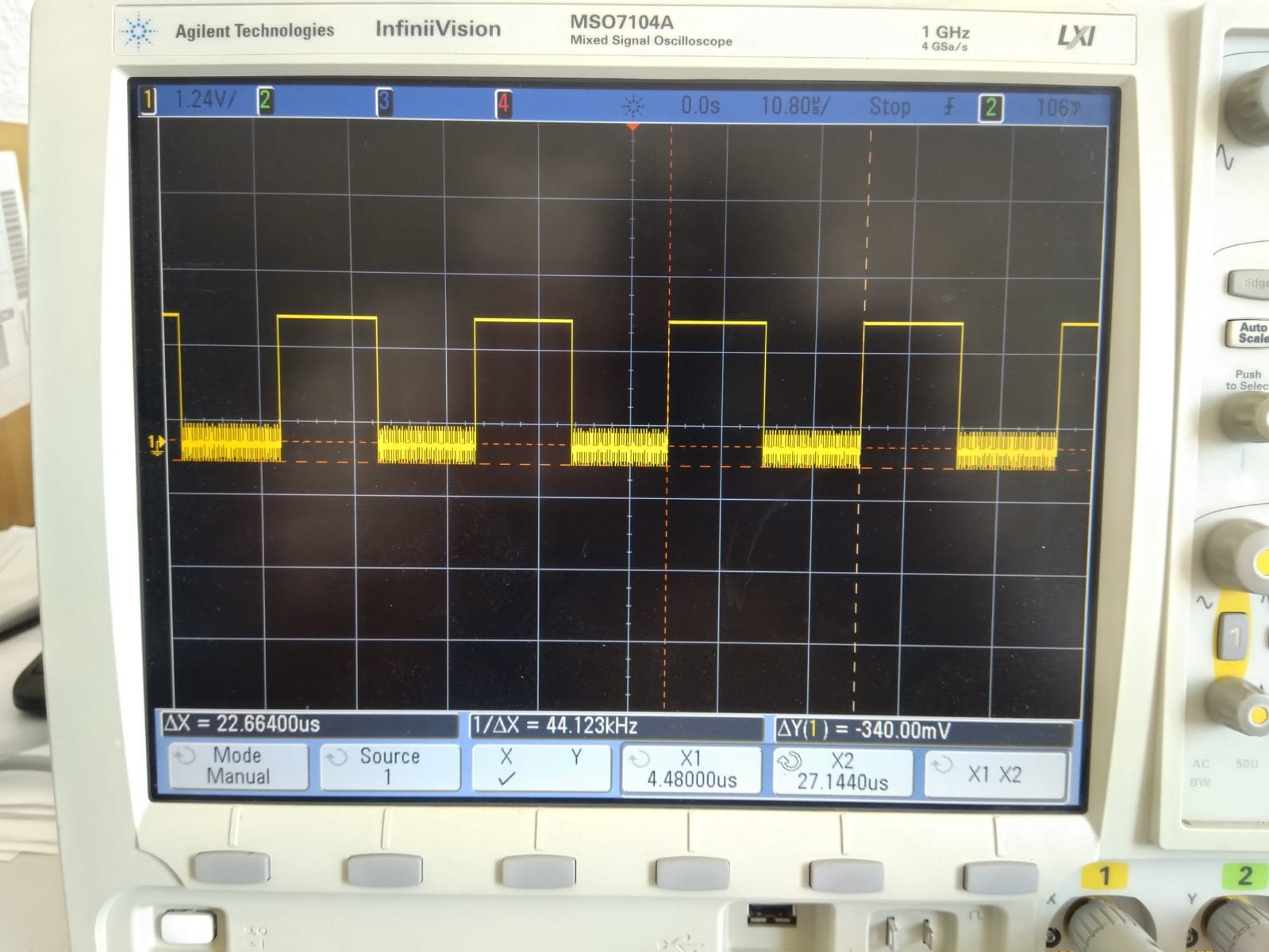Click the 106 trigger level value
The image size is (1269, 952).
1059,109
